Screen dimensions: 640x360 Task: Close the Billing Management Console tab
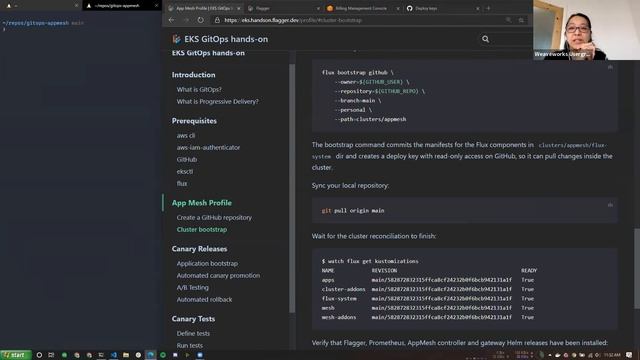[x=398, y=8]
